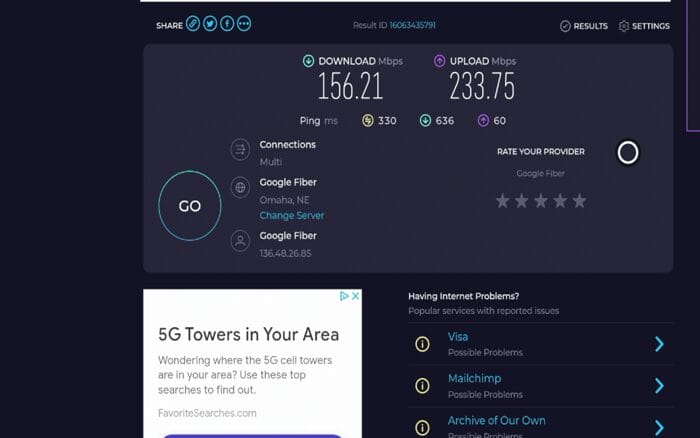
Task: Expand Archive of Our Own chevron
Action: pyautogui.click(x=659, y=427)
